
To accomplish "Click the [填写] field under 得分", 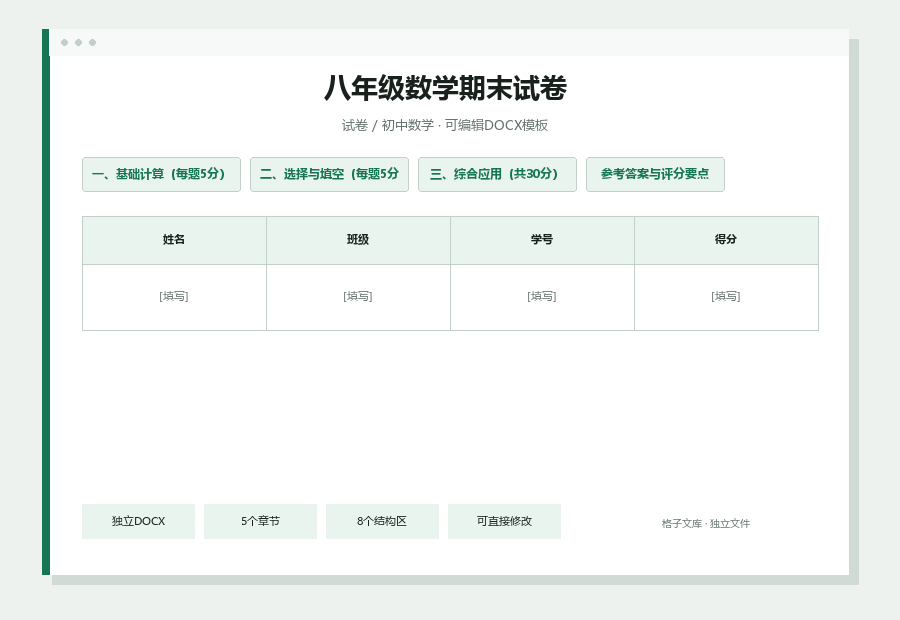I will tap(726, 297).
